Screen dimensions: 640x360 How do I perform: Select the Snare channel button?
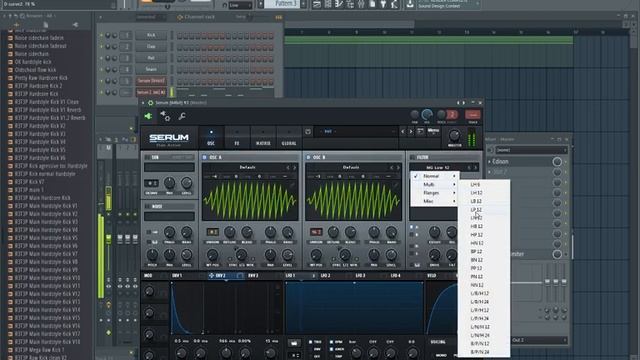click(x=151, y=69)
